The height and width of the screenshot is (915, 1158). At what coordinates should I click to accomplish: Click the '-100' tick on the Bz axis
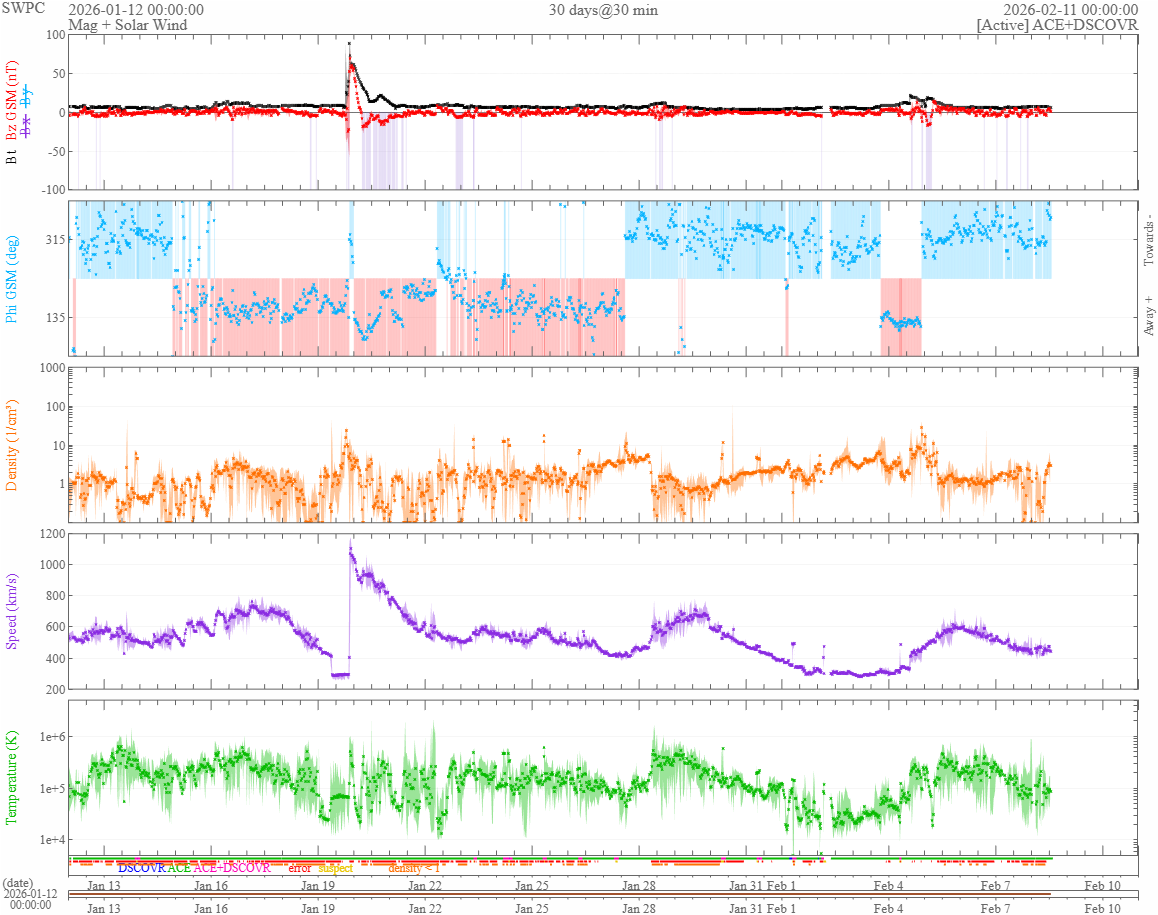click(52, 190)
